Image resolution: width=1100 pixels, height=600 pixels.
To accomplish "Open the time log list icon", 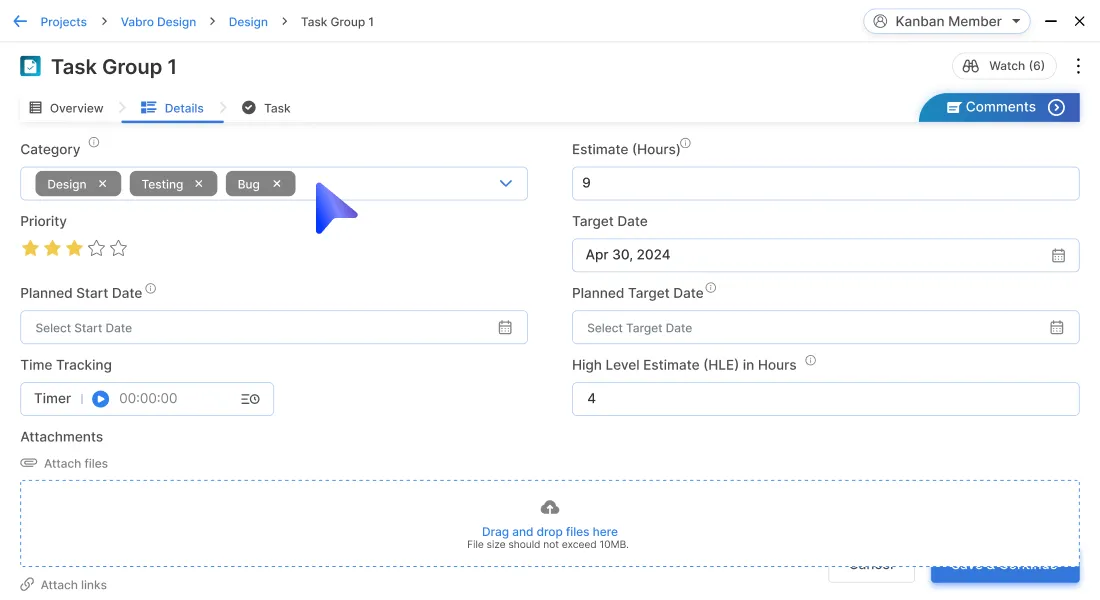I will pos(250,399).
